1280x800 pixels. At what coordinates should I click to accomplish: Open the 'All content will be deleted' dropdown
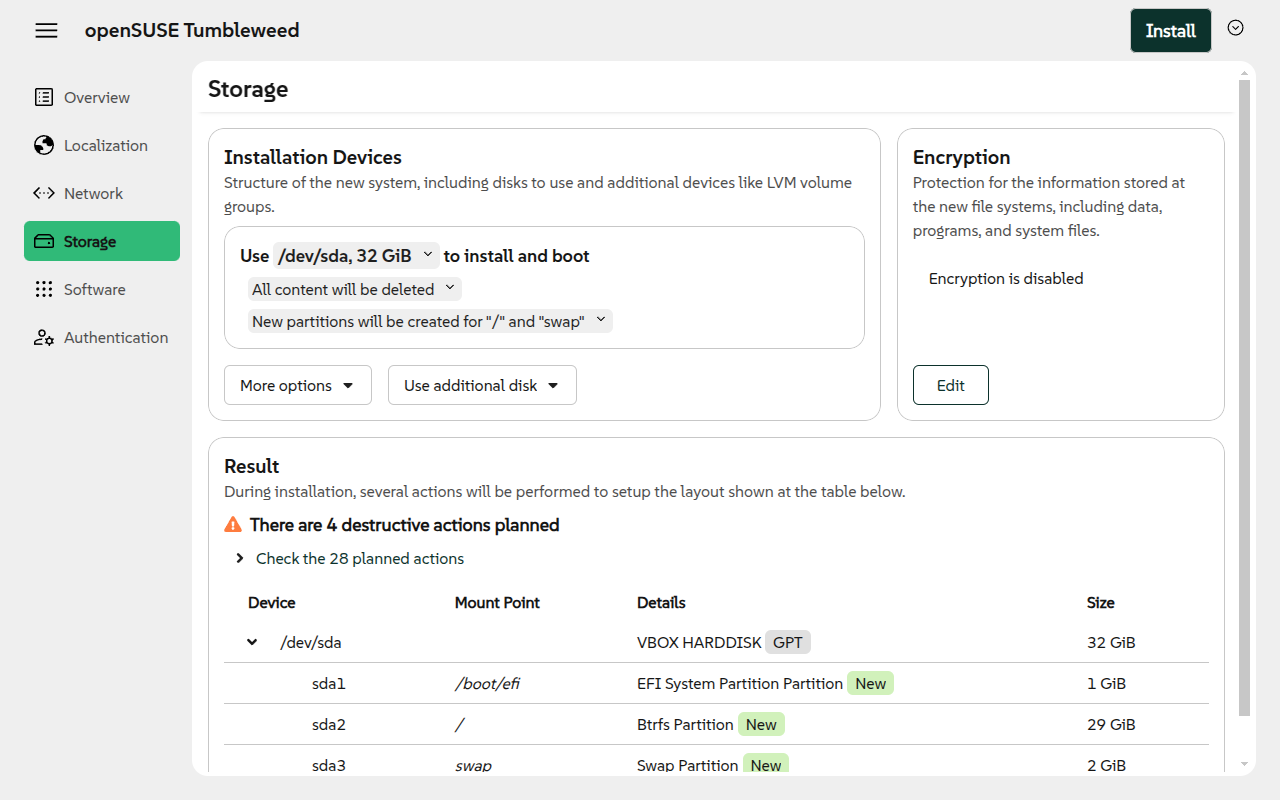[354, 289]
